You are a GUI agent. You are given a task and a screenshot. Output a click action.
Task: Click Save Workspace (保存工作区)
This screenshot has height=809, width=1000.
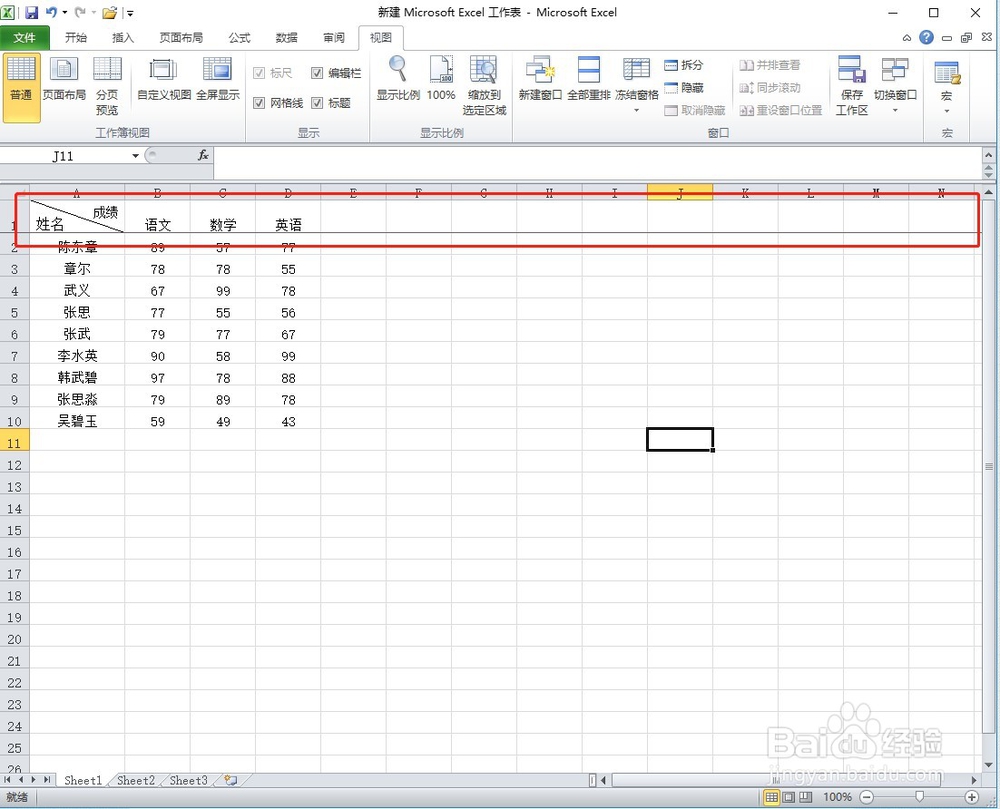click(852, 86)
